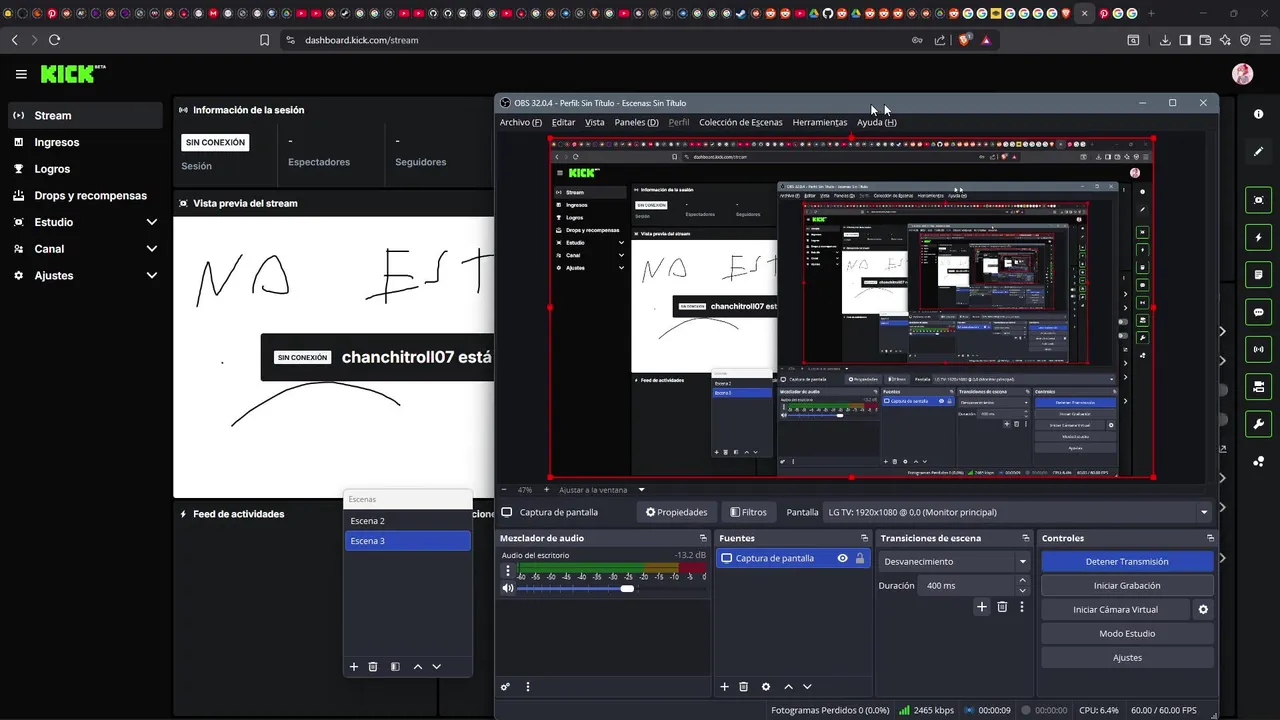
Task: Toggle visibility of the Captura de pantalla source
Action: tap(843, 559)
